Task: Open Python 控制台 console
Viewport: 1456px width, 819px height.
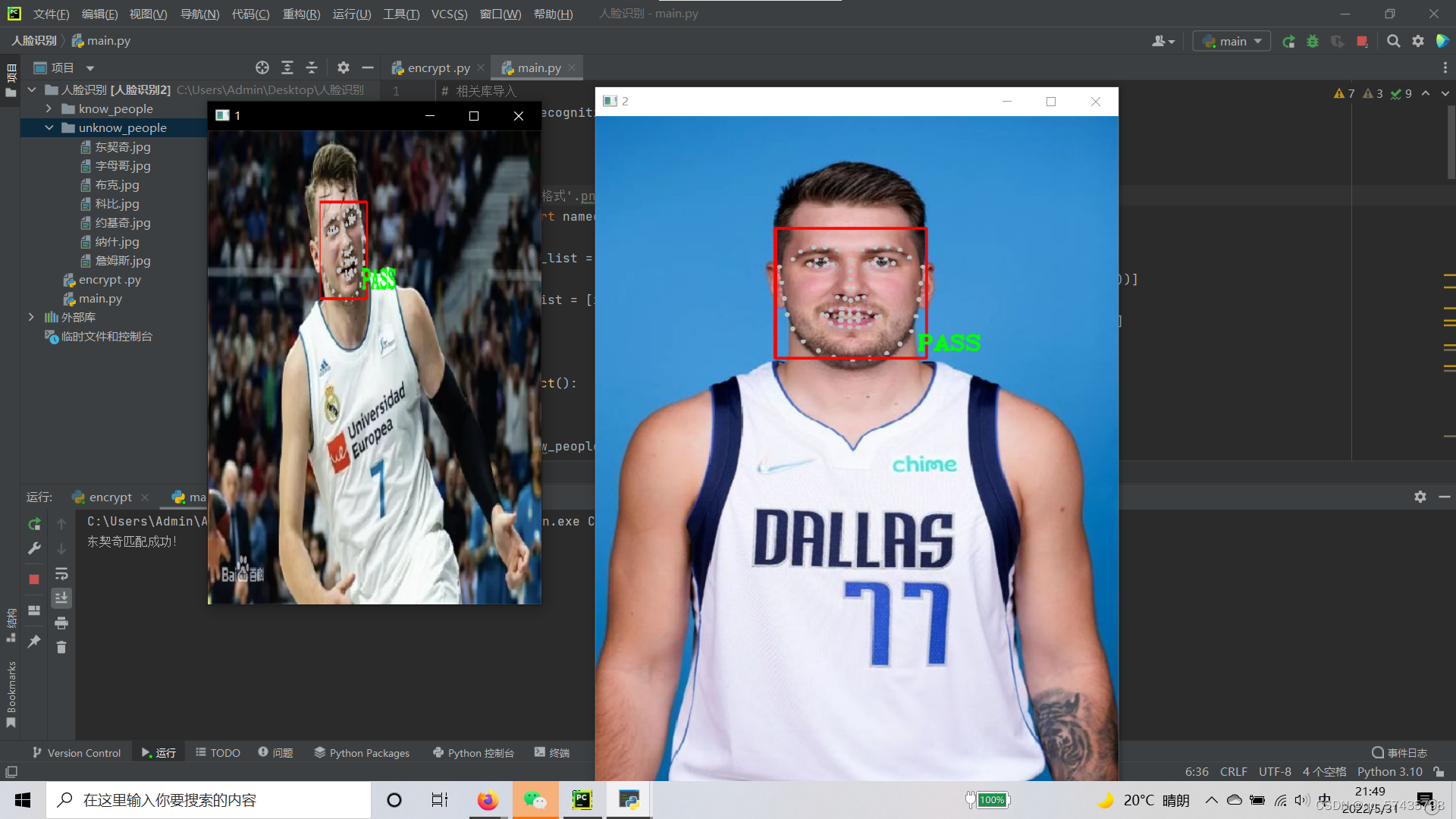Action: (473, 753)
